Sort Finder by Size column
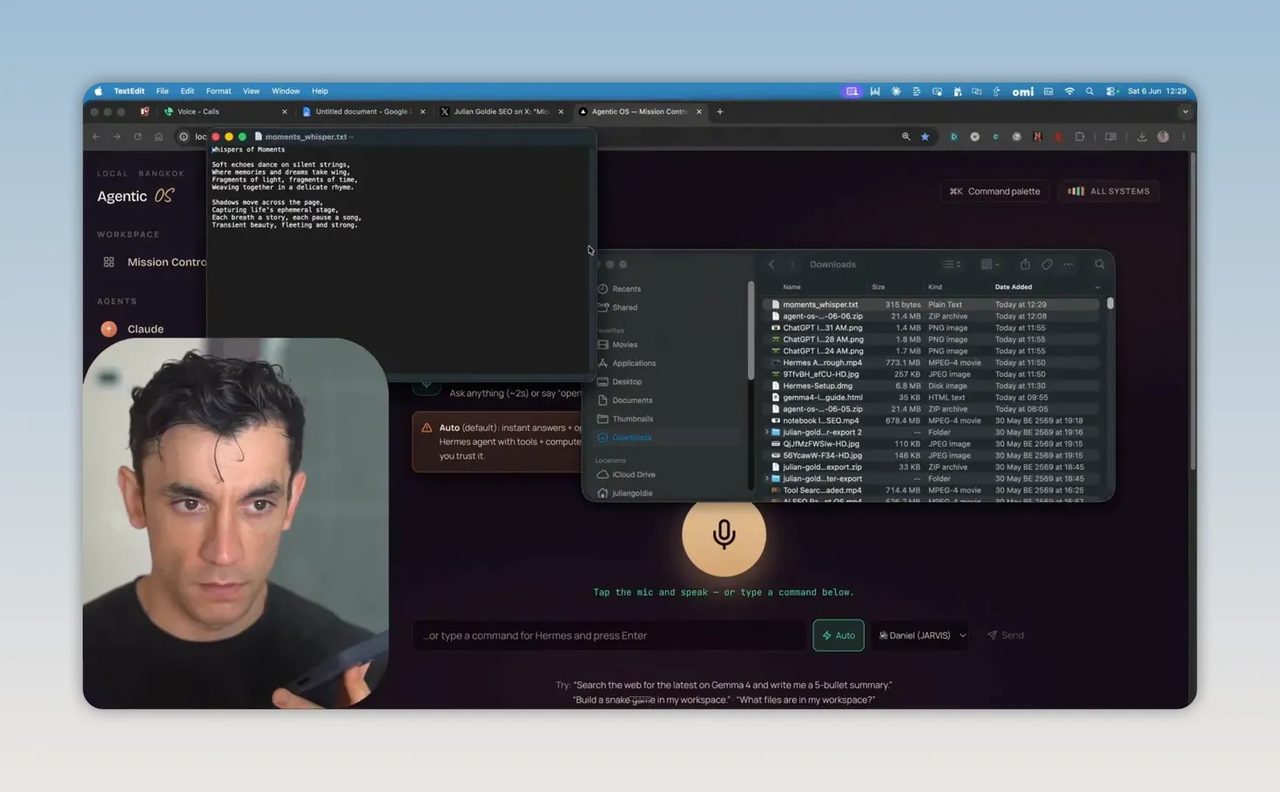The image size is (1280, 792). tap(878, 287)
